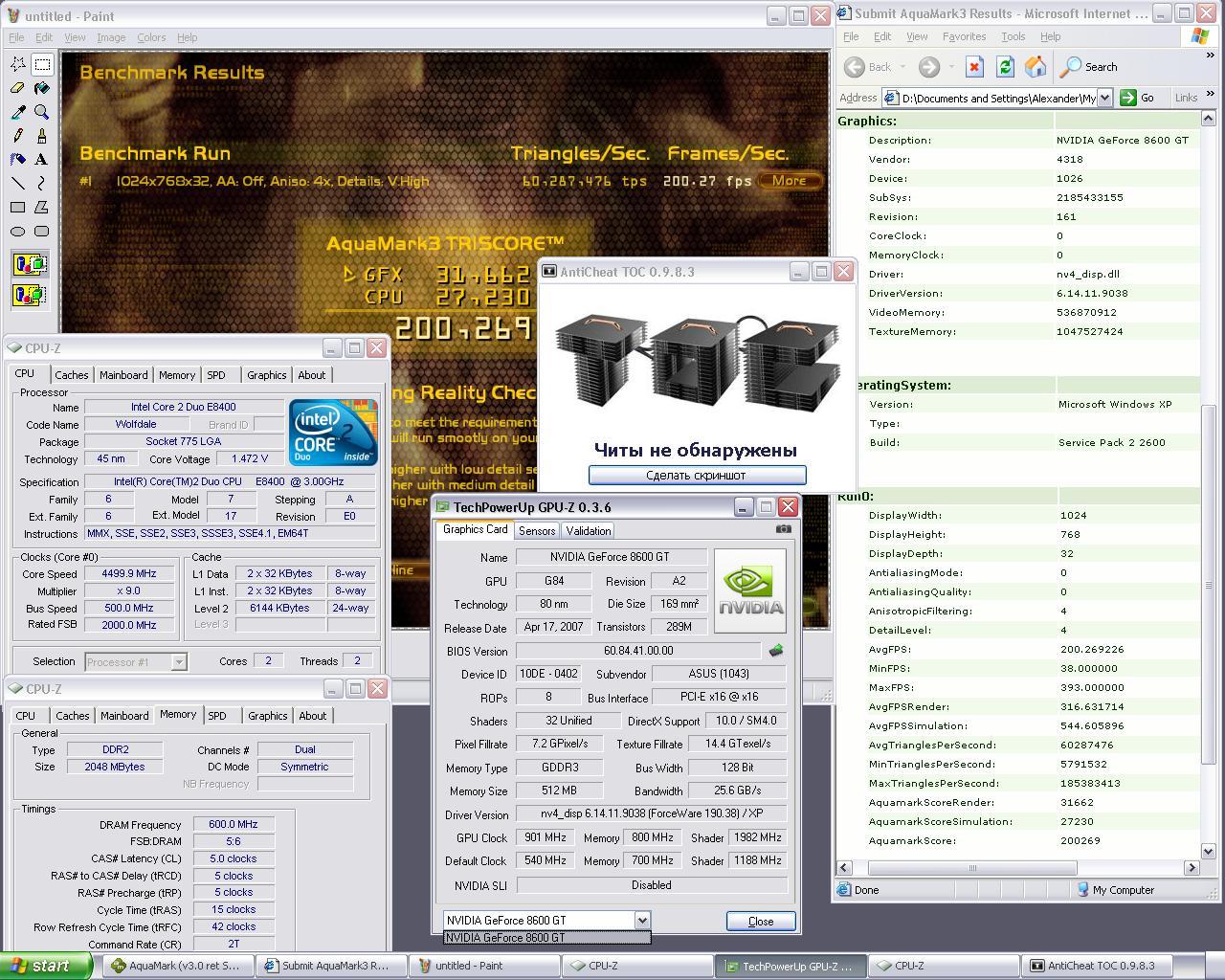1225x980 pixels.
Task: Click the IE vertical scrollbar down arrow
Action: [x=1210, y=850]
